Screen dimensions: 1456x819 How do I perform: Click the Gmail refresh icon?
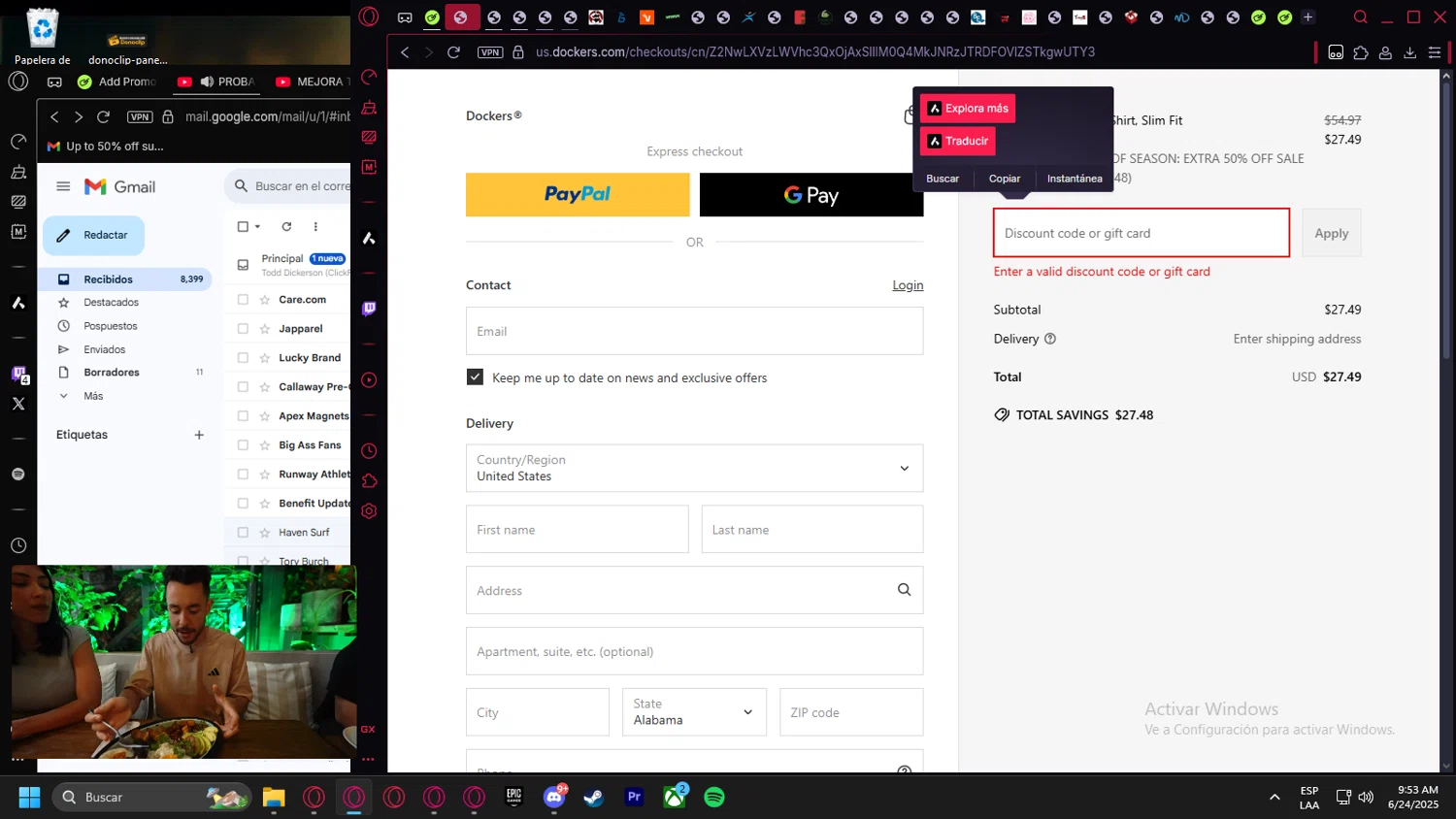pos(286,226)
